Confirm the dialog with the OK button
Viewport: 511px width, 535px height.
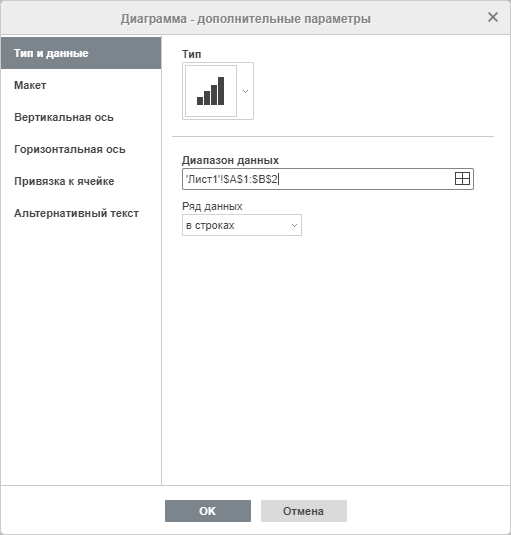[x=208, y=511]
